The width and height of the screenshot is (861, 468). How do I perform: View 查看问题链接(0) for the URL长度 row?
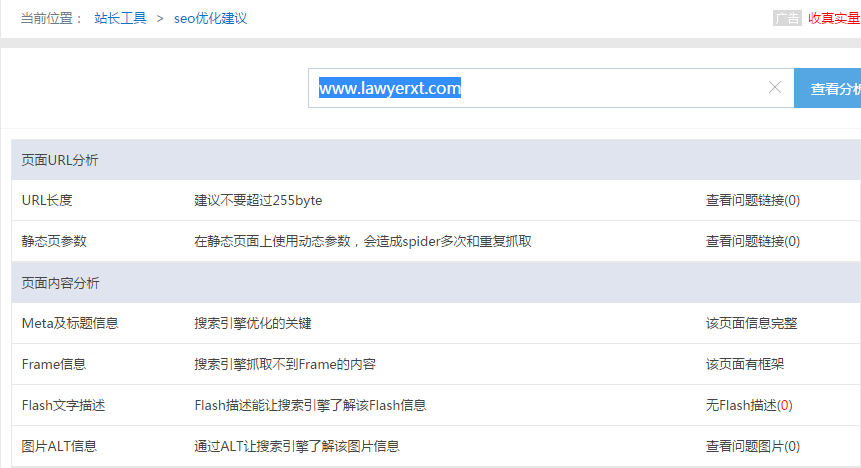pyautogui.click(x=752, y=200)
